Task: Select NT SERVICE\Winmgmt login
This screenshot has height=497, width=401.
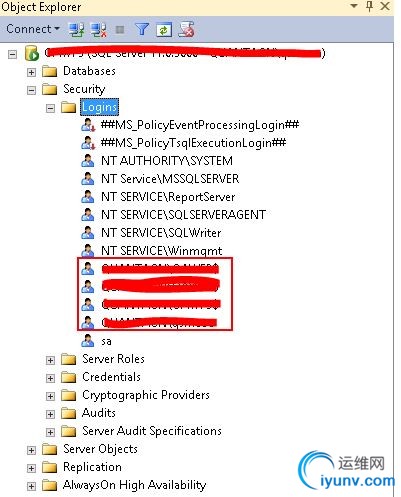Action: click(x=162, y=251)
